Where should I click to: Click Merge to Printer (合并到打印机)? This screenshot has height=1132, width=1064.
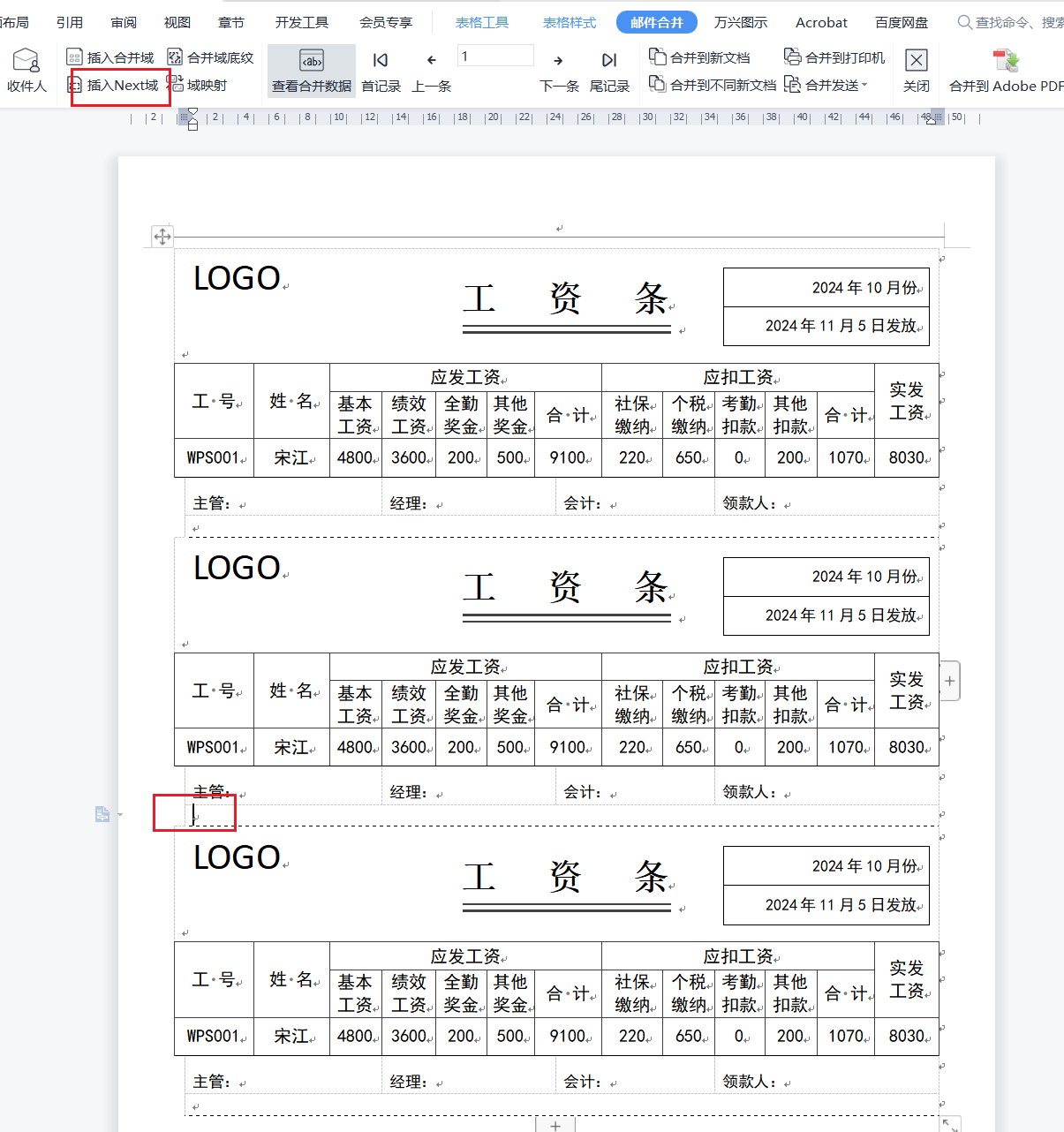pyautogui.click(x=834, y=57)
